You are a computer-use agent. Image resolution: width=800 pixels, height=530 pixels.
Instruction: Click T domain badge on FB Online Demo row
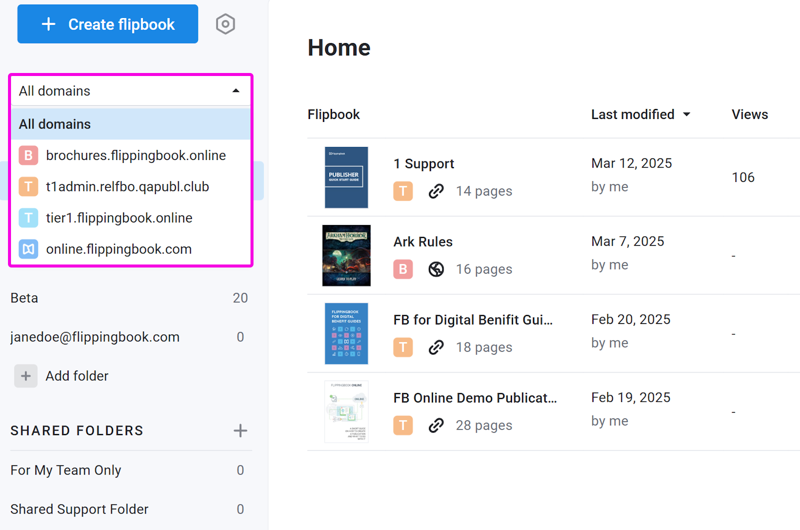coord(403,425)
